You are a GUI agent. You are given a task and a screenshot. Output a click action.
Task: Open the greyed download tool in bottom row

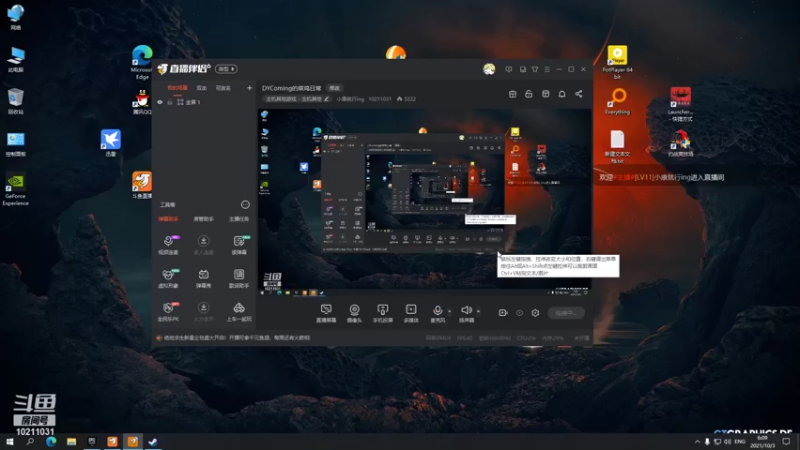click(x=203, y=312)
